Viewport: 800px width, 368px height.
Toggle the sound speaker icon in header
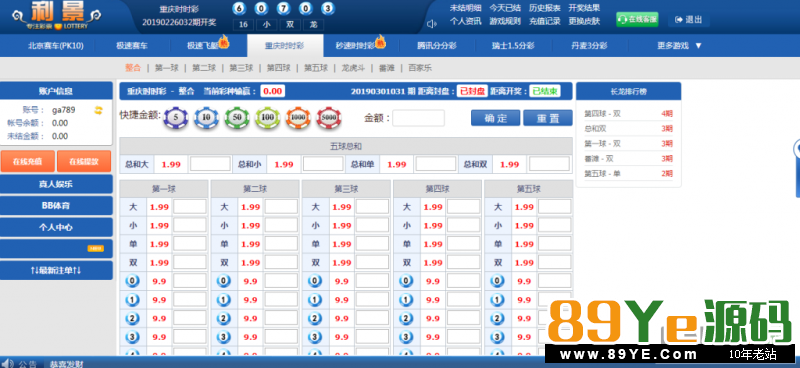pos(432,23)
